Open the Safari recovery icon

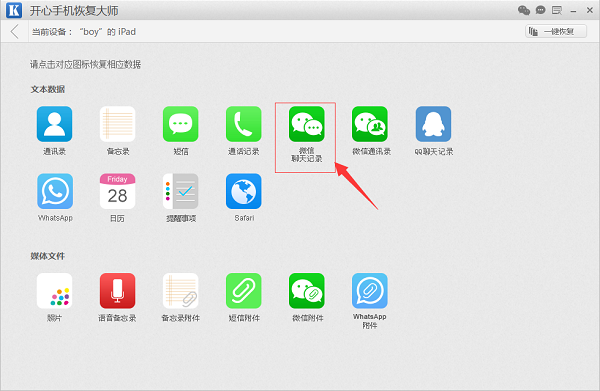[244, 191]
